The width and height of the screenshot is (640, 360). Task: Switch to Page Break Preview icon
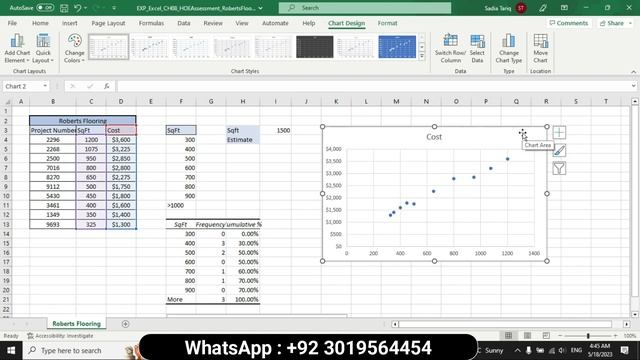tap(546, 336)
